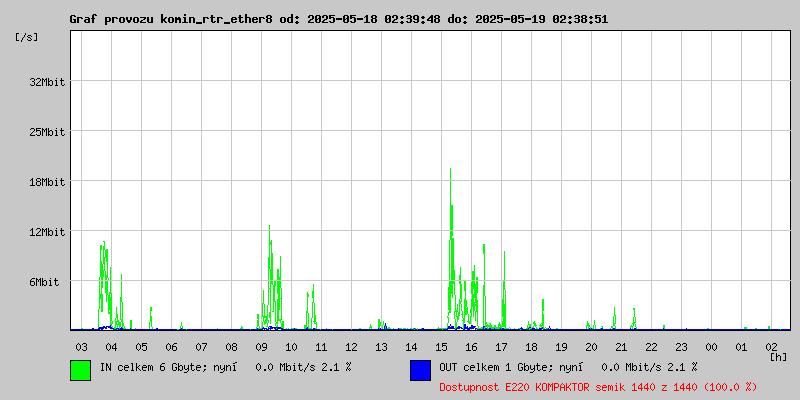Click hour label '15' on x-axis

(441, 347)
